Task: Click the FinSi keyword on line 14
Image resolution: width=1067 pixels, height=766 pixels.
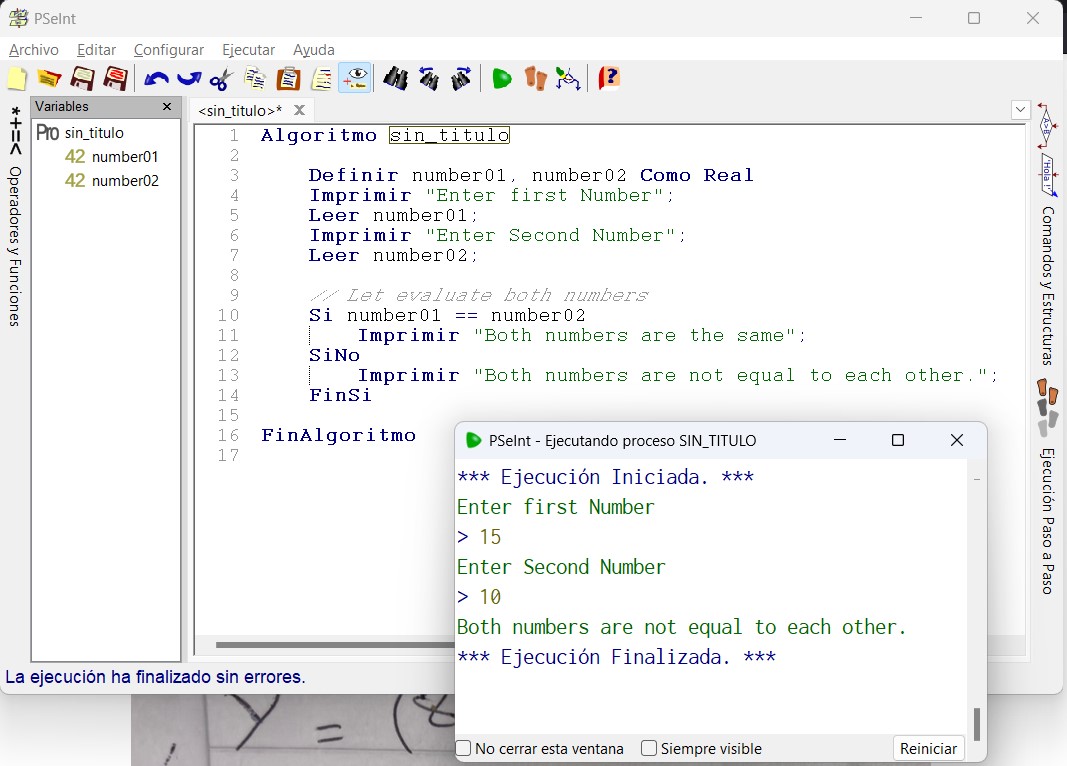Action: tap(340, 395)
